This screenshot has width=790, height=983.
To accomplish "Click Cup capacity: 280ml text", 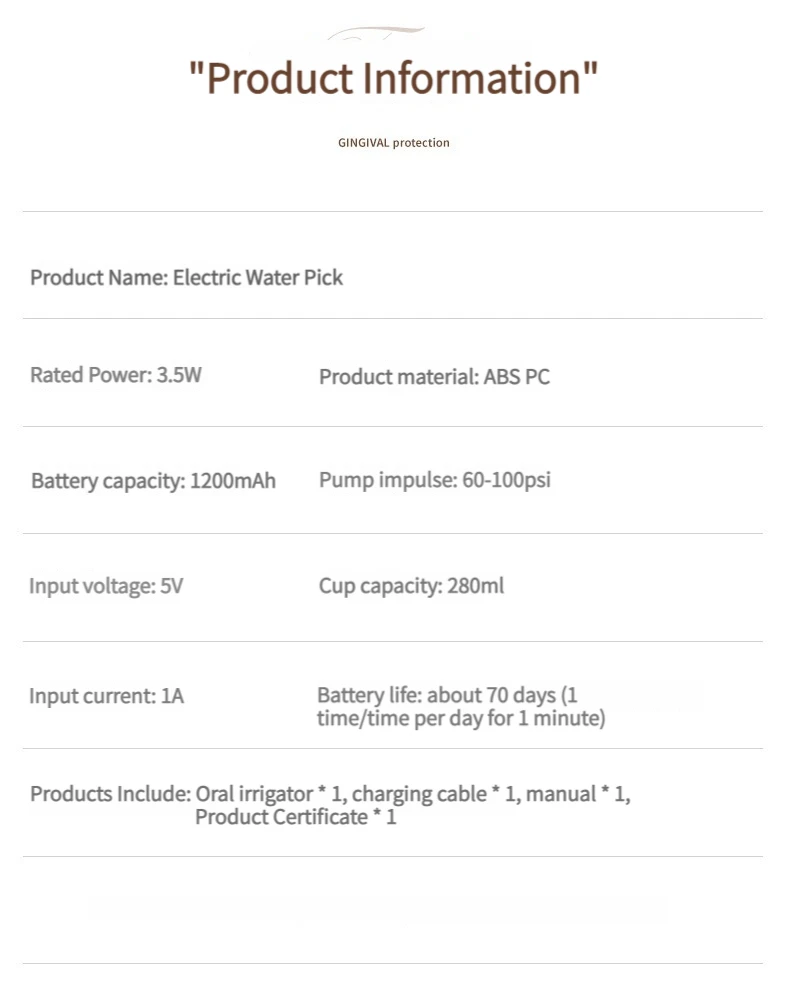I will coord(411,586).
